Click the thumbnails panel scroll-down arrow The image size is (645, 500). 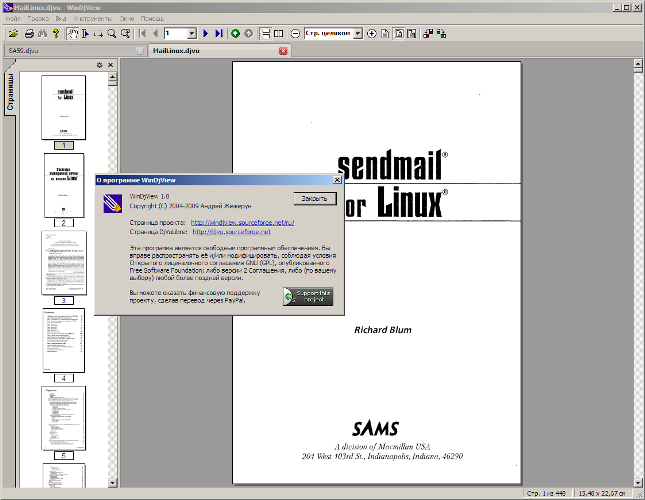(x=112, y=482)
